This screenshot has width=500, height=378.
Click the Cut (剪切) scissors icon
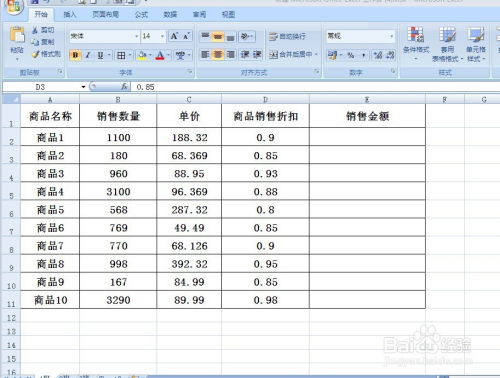point(35,30)
